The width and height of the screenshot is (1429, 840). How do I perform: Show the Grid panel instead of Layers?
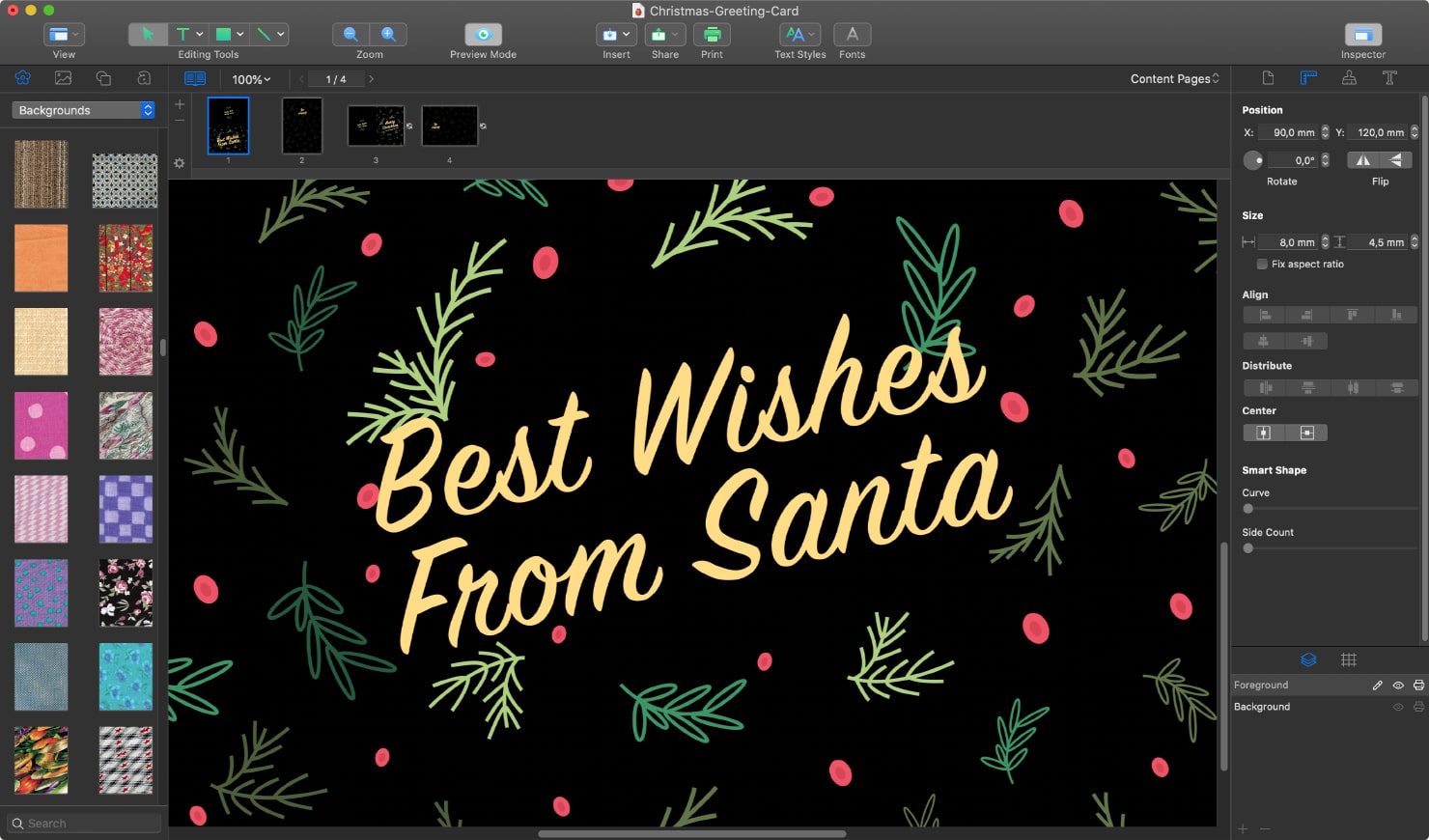pyautogui.click(x=1349, y=659)
